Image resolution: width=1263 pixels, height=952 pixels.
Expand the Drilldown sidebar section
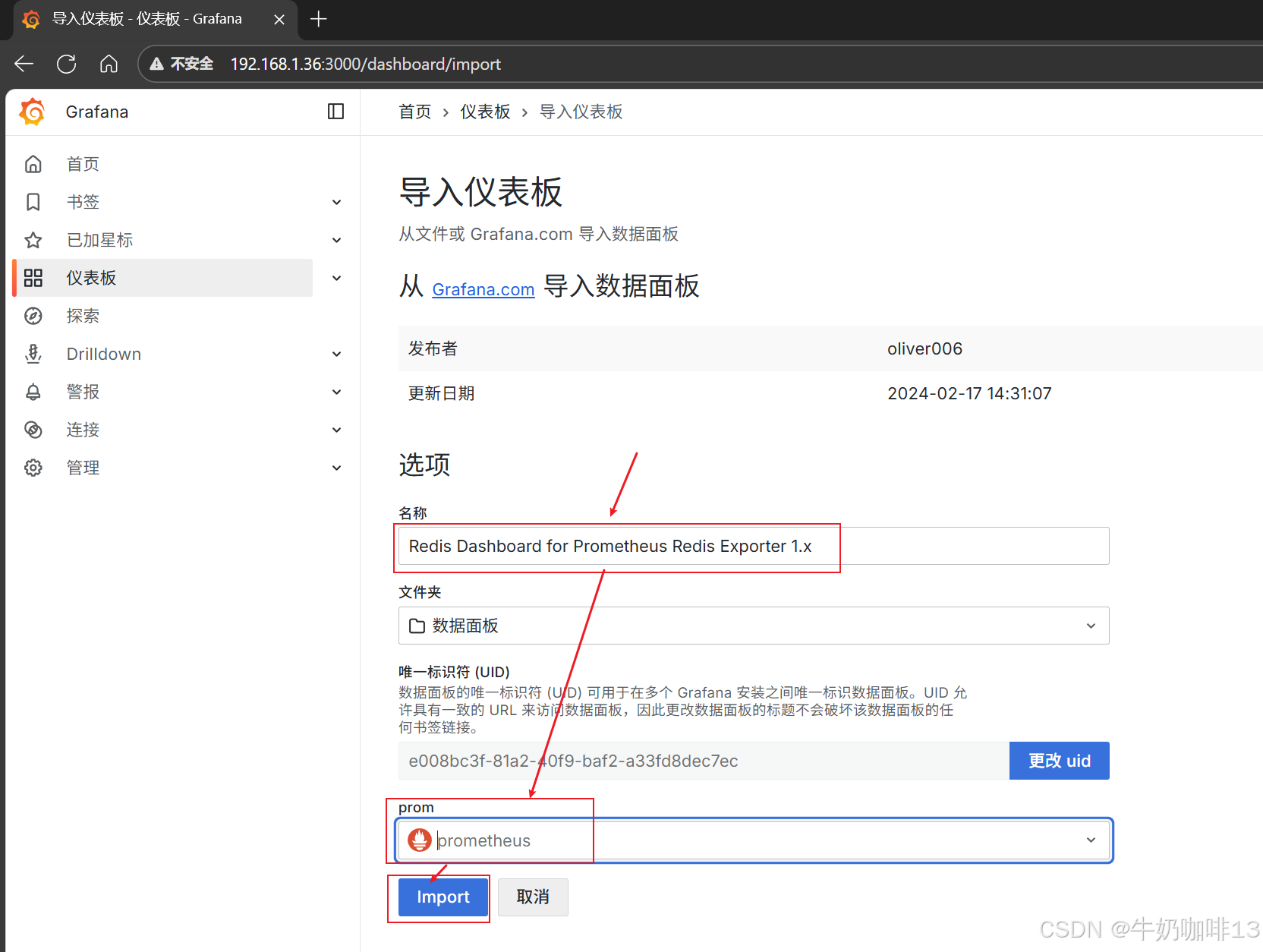[x=337, y=354]
